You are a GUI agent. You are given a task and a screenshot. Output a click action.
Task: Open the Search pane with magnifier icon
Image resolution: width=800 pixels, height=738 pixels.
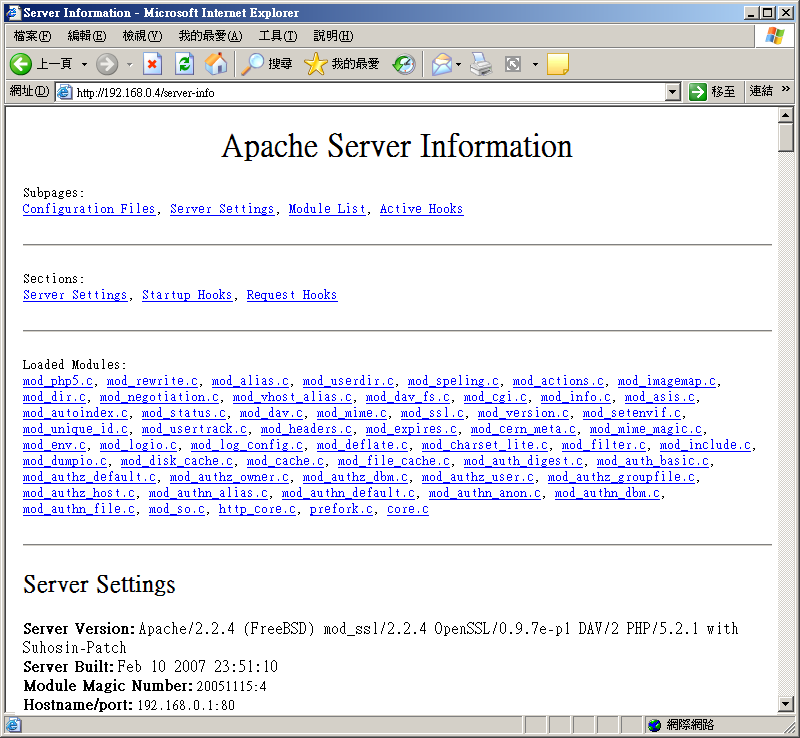[252, 64]
